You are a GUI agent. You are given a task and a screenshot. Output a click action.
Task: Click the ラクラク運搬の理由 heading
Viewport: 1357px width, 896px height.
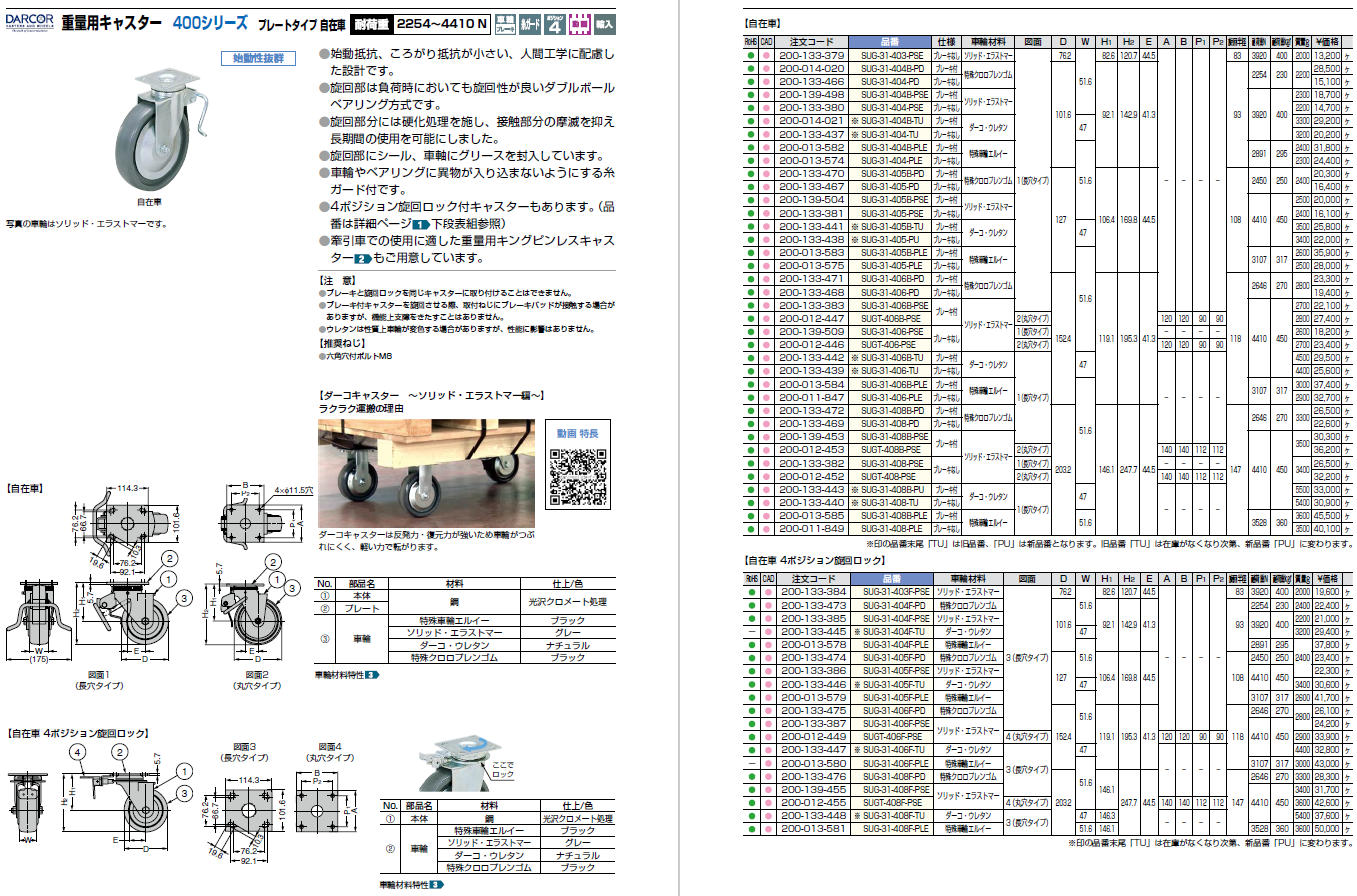pos(360,409)
